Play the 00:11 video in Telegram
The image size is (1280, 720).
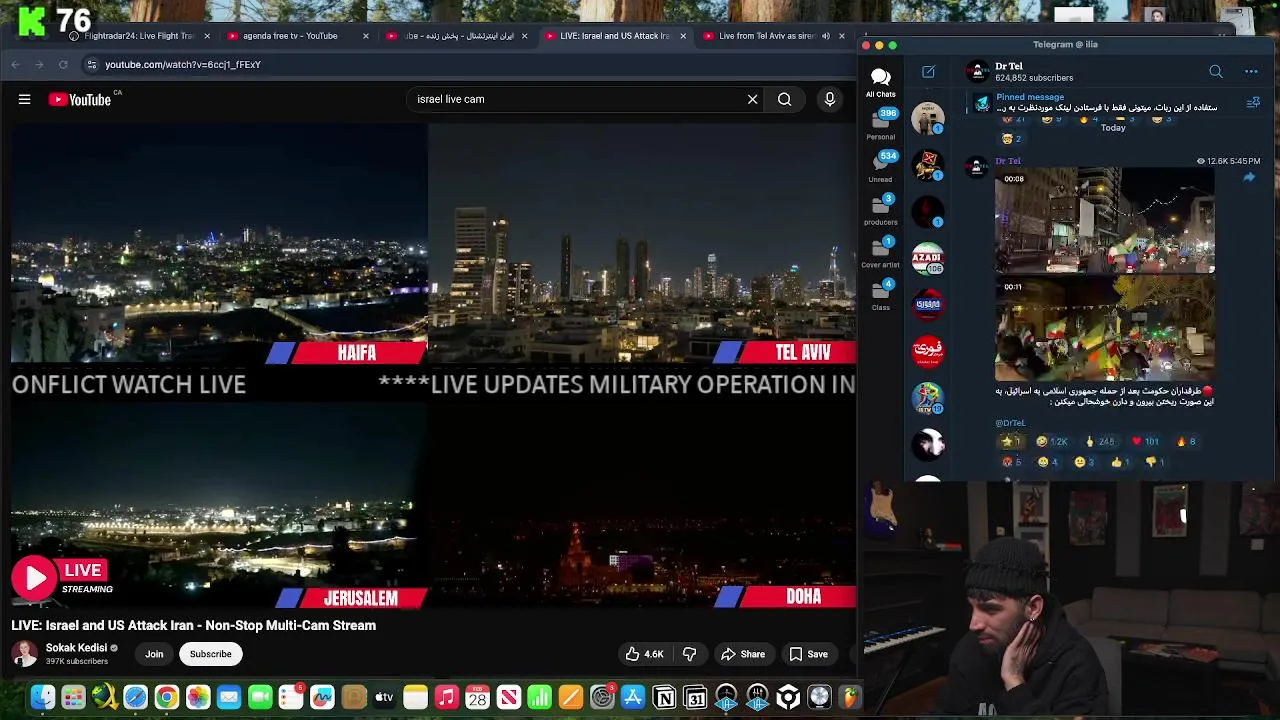(1105, 328)
